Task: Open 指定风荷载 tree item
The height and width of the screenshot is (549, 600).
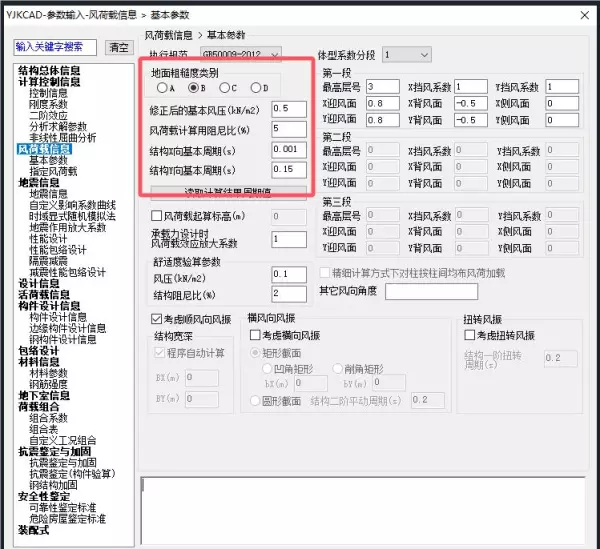Action: click(x=53, y=171)
